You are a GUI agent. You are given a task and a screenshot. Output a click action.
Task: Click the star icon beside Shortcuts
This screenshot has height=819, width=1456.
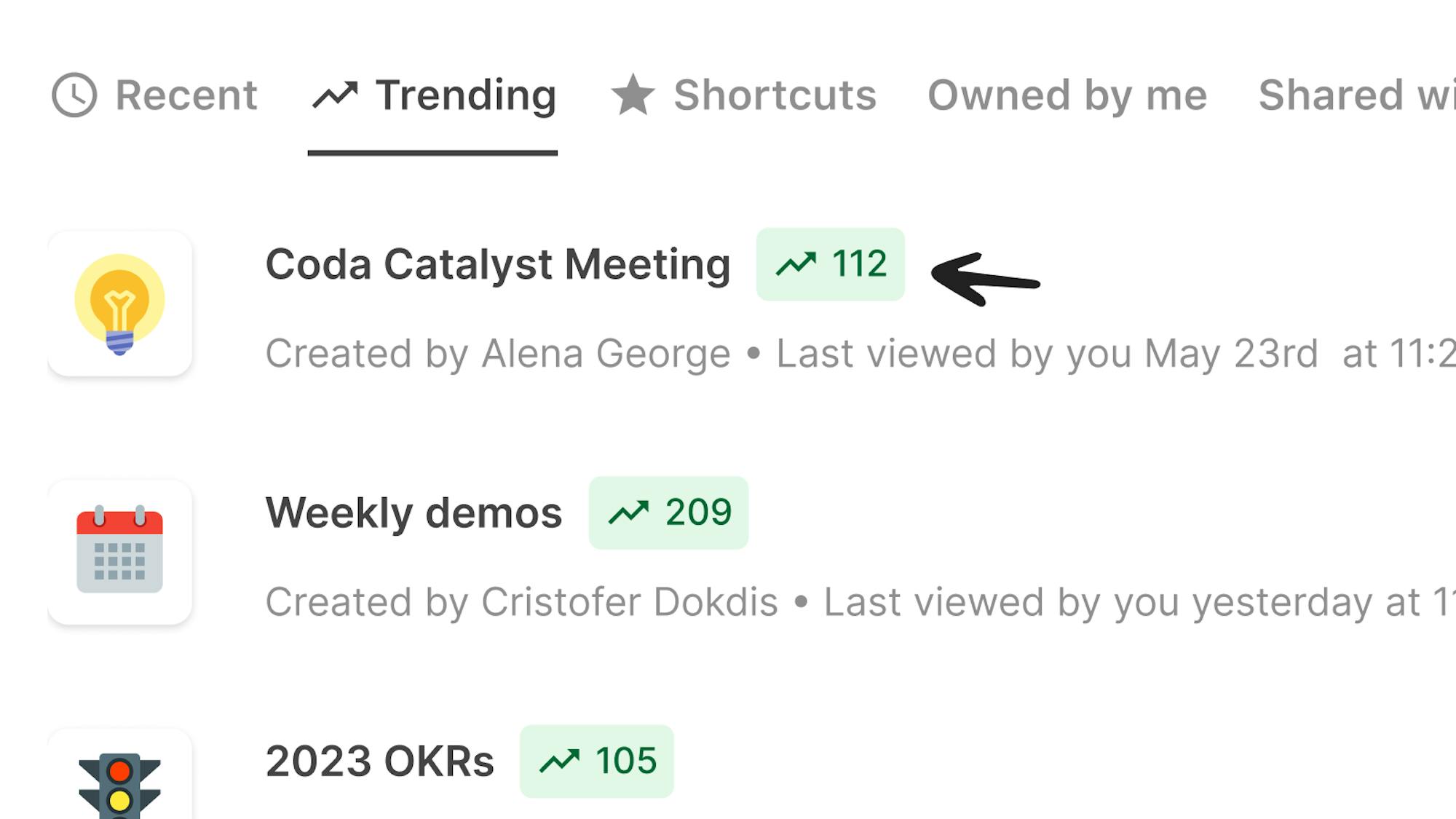pos(633,95)
